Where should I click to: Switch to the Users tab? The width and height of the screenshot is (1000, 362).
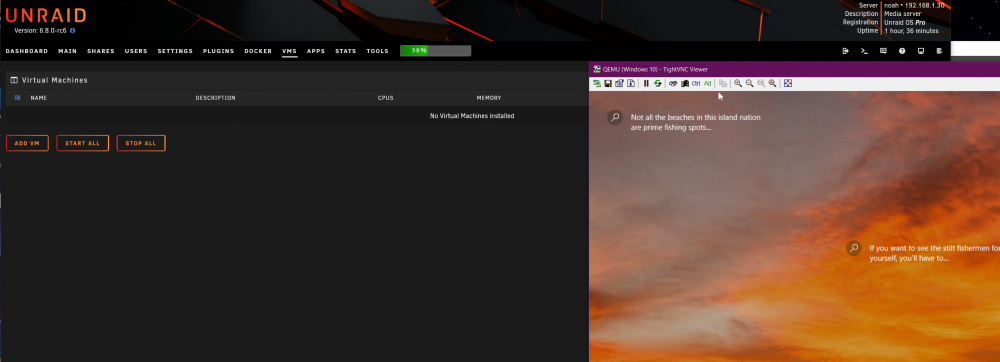coord(136,51)
